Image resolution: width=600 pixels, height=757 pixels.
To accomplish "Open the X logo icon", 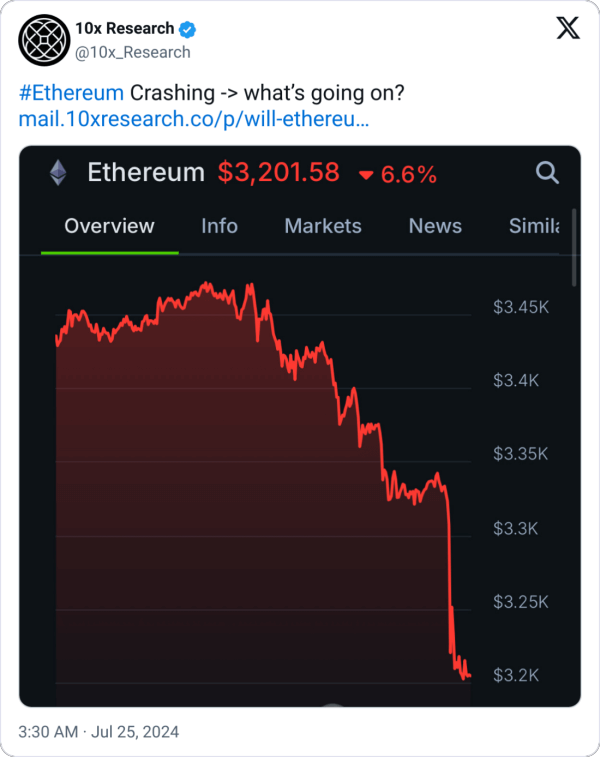I will pos(567,30).
